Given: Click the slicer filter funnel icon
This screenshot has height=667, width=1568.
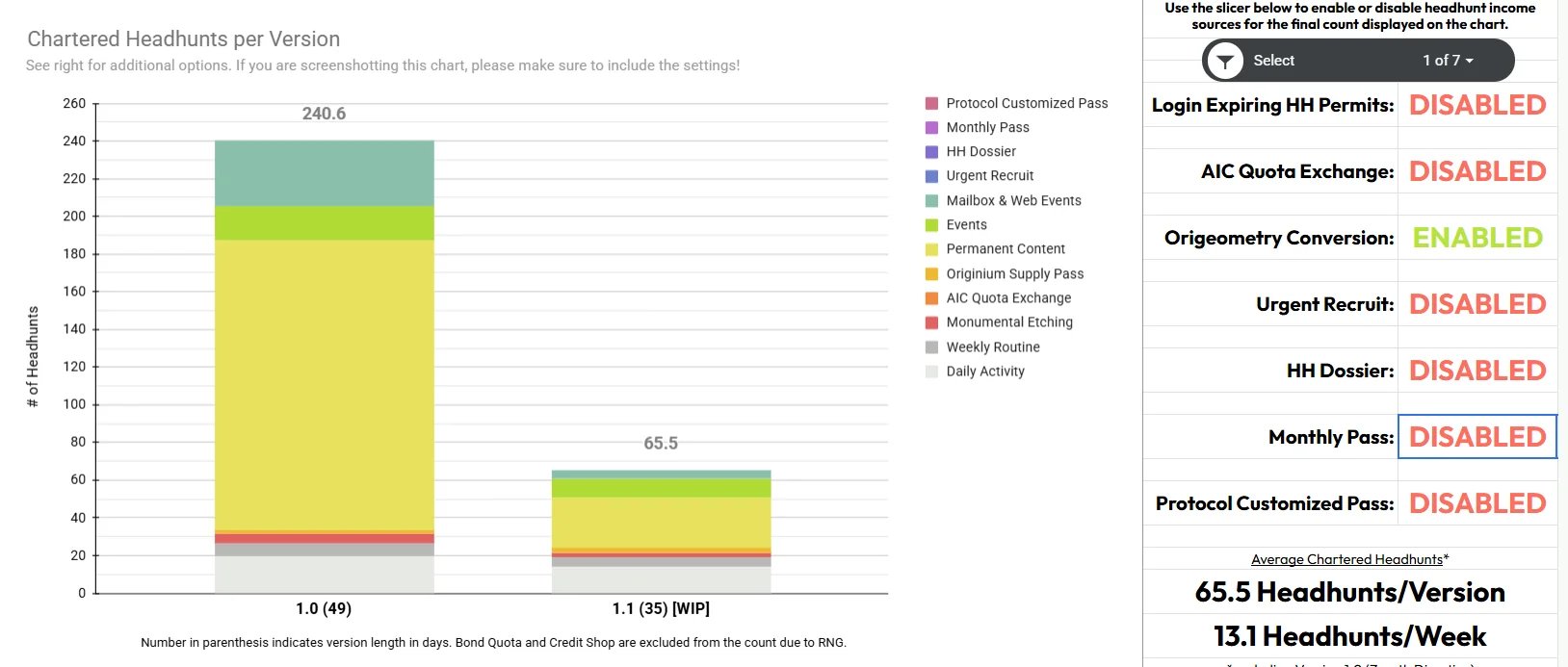Looking at the screenshot, I should (1225, 61).
